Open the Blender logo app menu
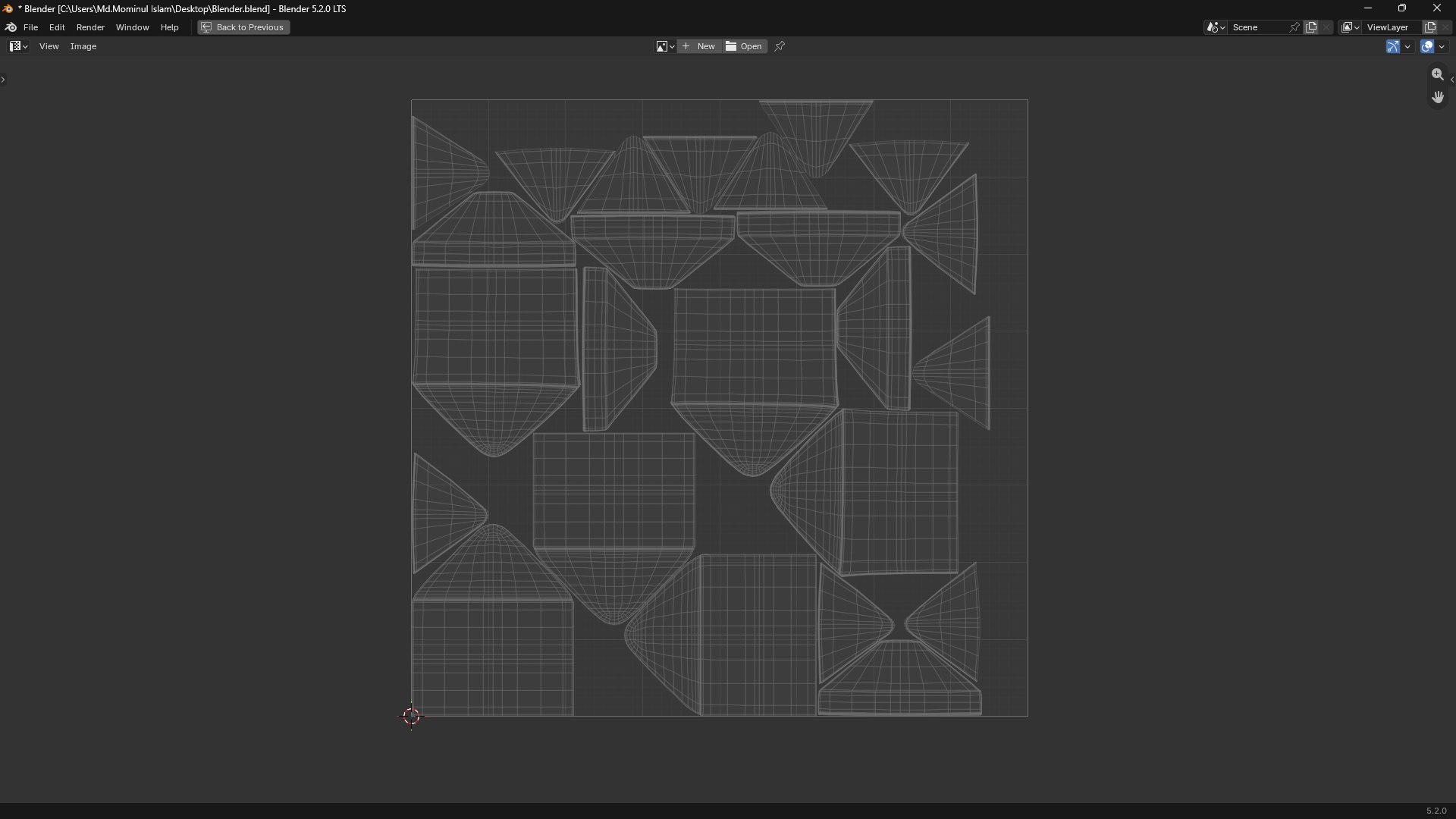The height and width of the screenshot is (819, 1456). tap(11, 27)
